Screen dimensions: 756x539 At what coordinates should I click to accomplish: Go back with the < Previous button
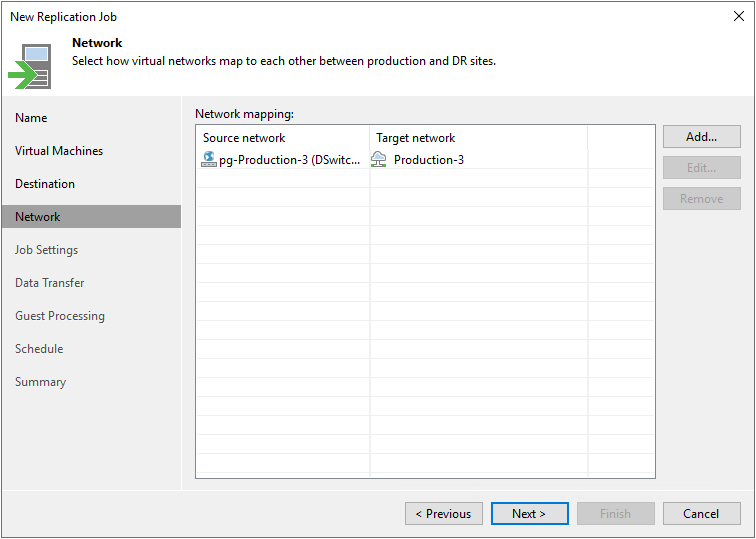(443, 514)
